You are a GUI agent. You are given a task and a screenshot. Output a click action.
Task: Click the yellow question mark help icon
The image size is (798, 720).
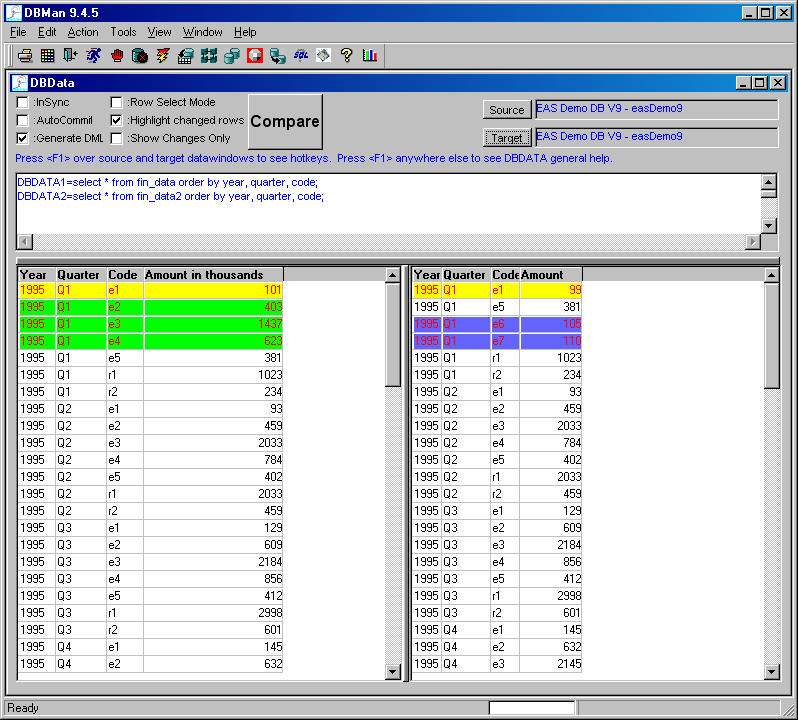347,56
